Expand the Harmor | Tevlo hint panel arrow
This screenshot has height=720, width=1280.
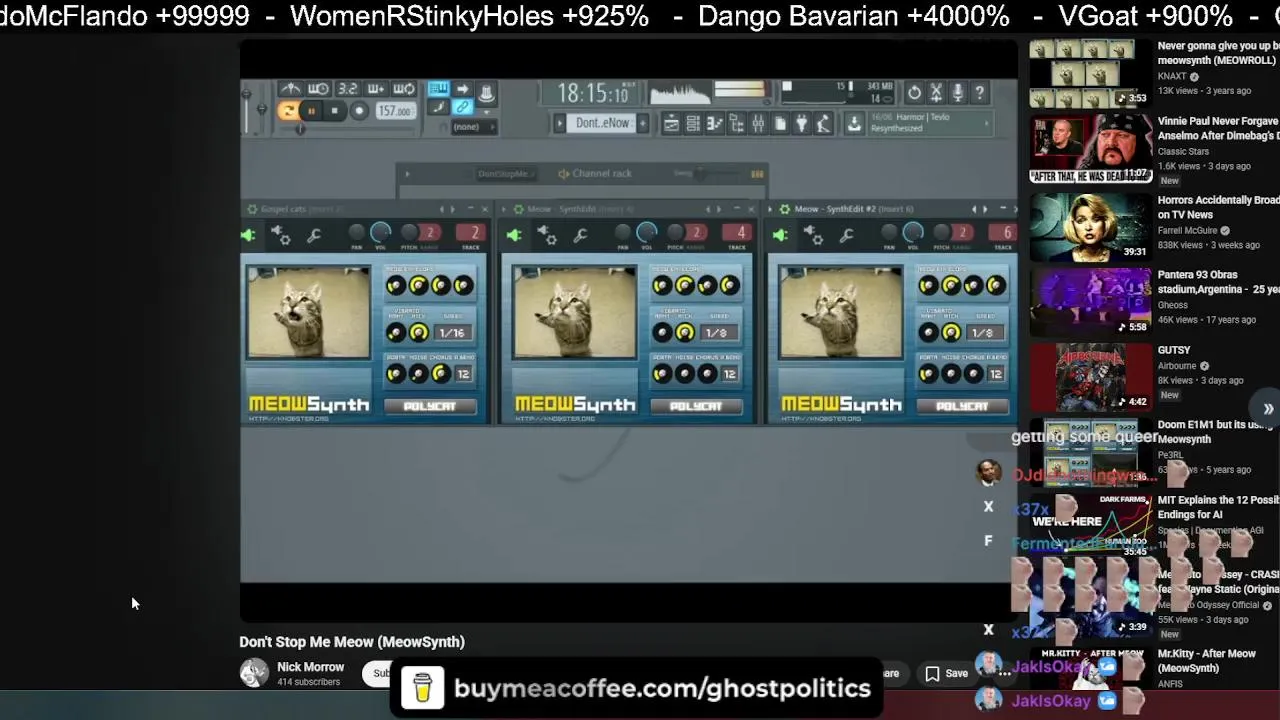986,123
